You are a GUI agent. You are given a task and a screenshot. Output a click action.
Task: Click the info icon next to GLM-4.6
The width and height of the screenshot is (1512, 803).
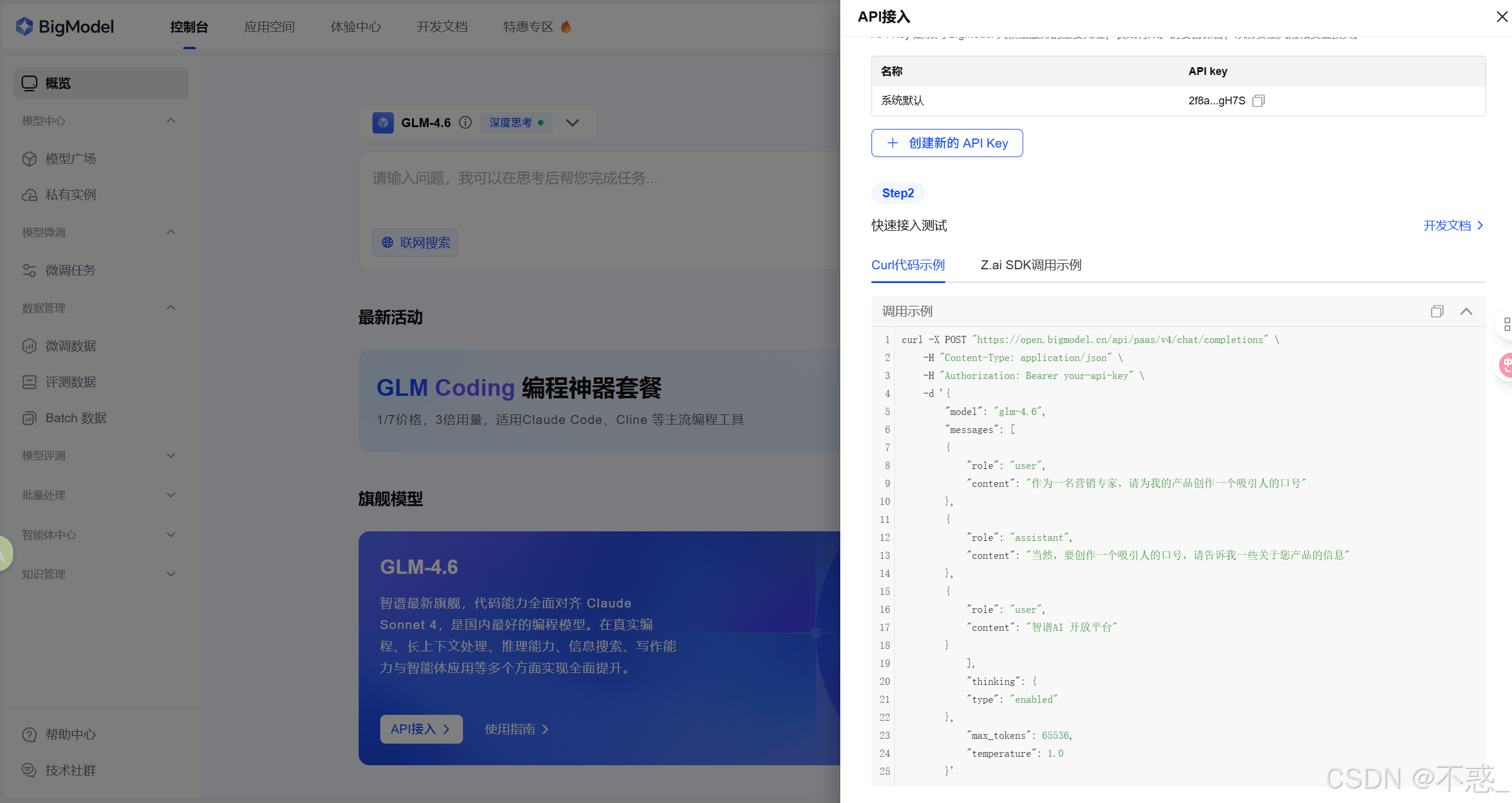coord(465,122)
